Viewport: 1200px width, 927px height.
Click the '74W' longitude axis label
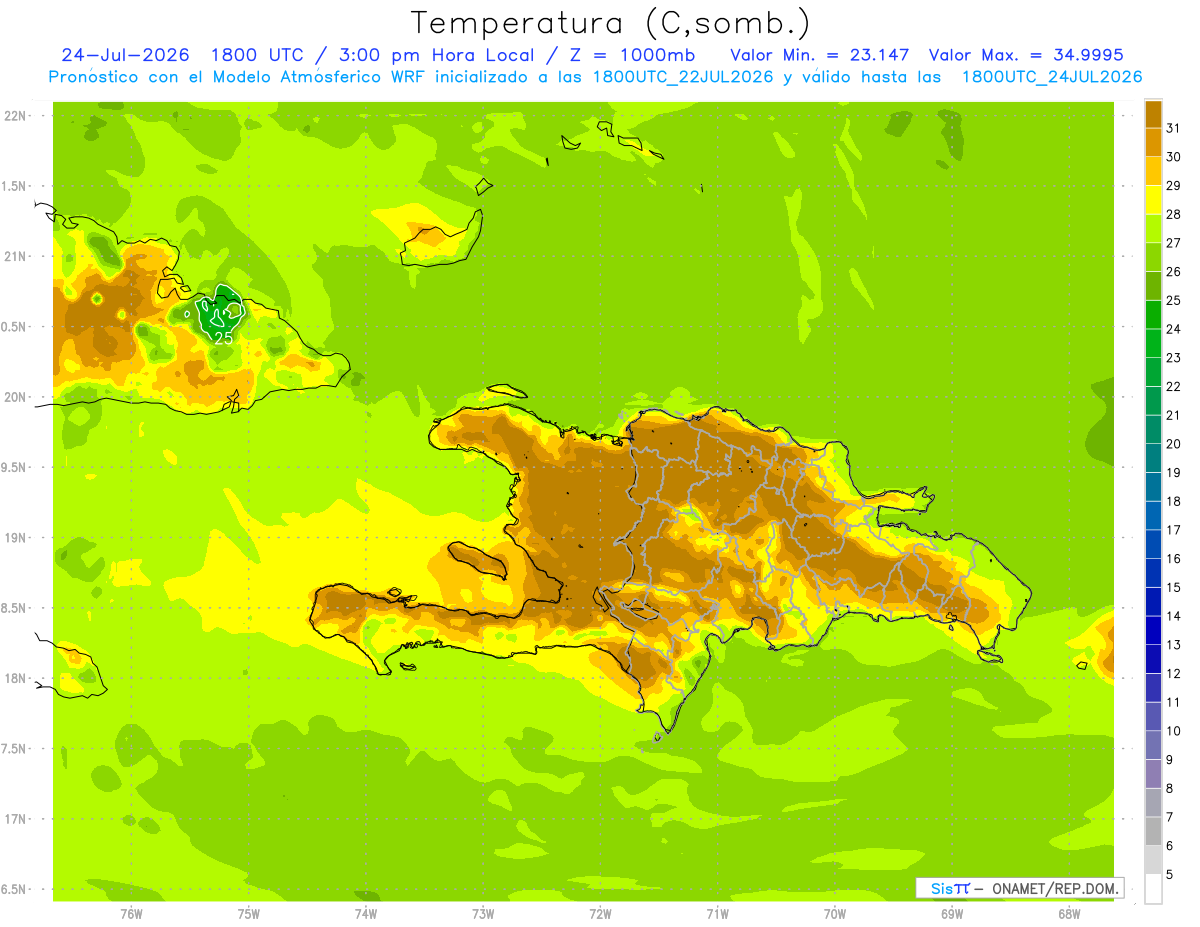(366, 913)
